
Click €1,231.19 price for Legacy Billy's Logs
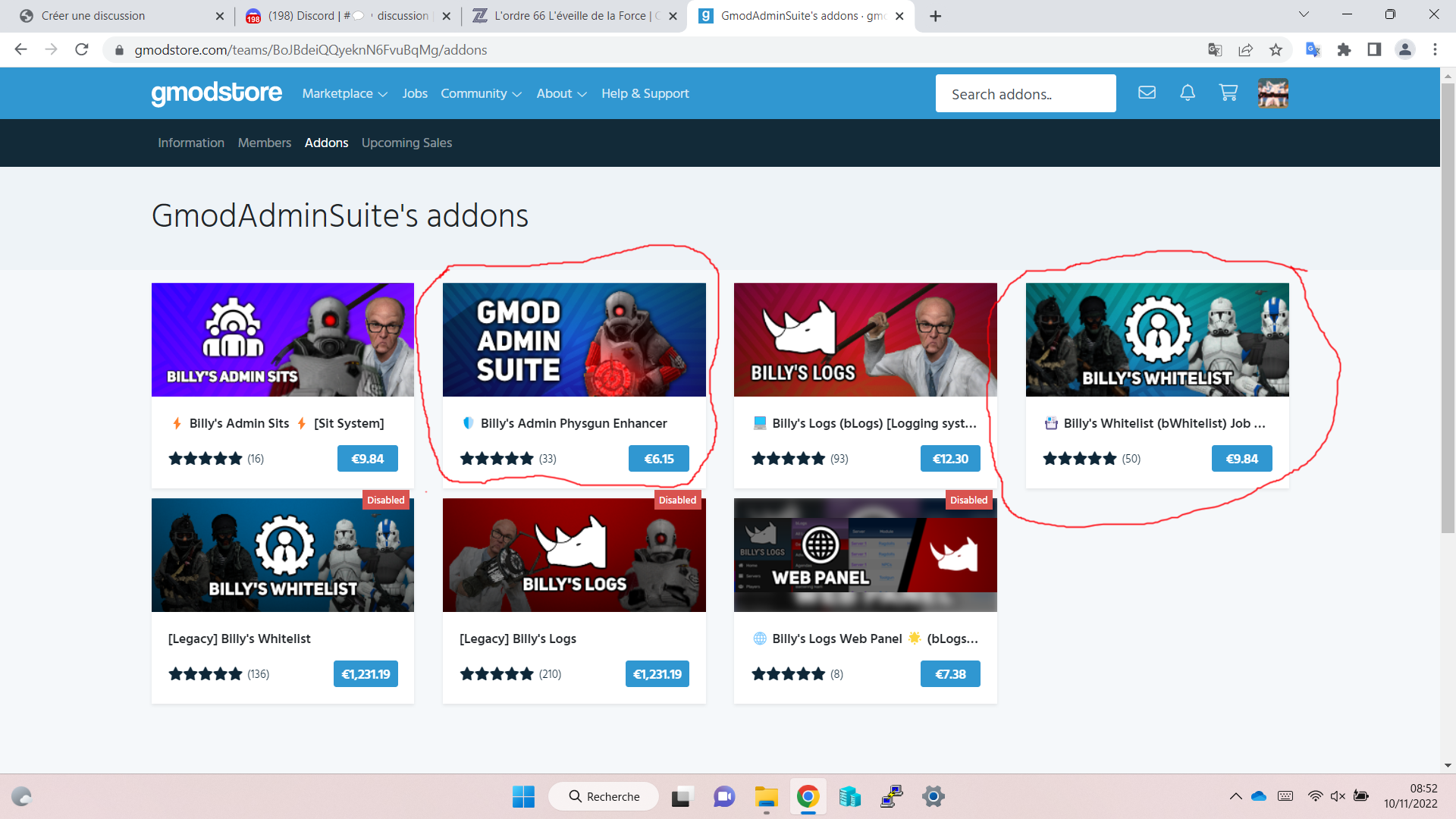click(x=657, y=673)
